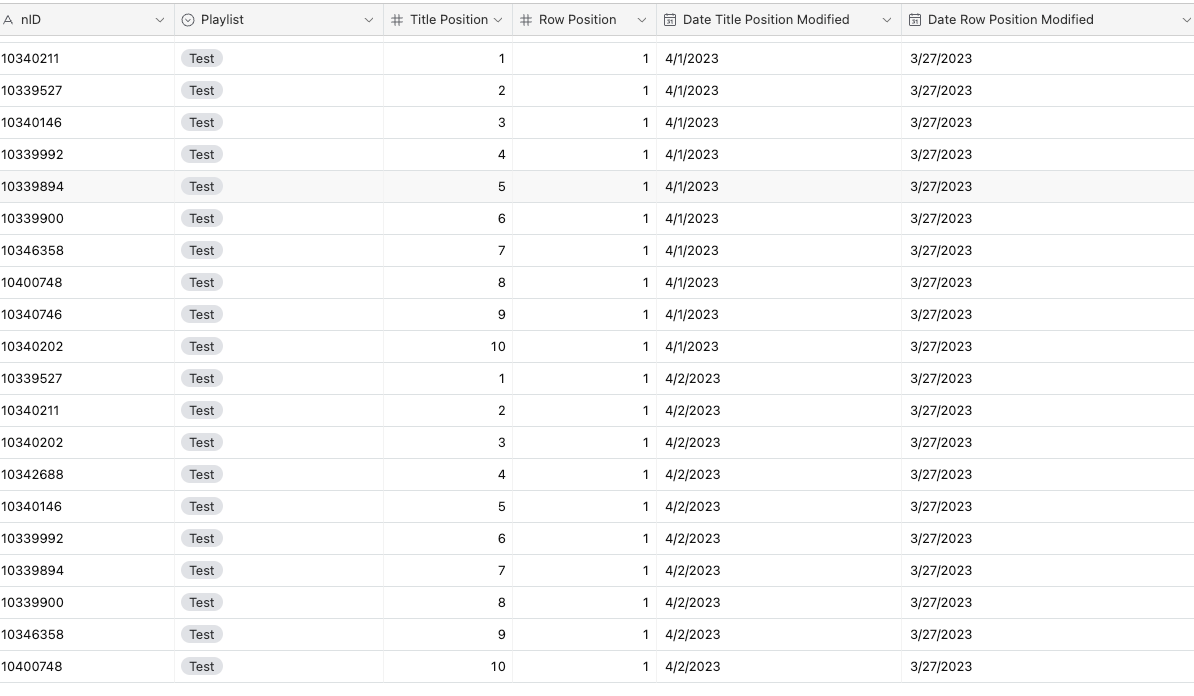Click Title Position 5 in row 10339894 dated 4/1/2023
The image size is (1194, 696).
[x=501, y=187]
